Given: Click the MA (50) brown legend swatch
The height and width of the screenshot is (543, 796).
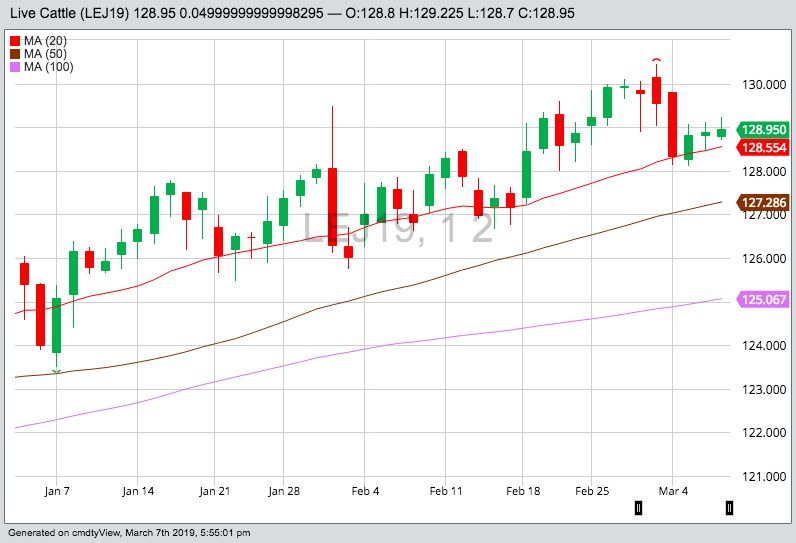Looking at the screenshot, I should (x=15, y=53).
